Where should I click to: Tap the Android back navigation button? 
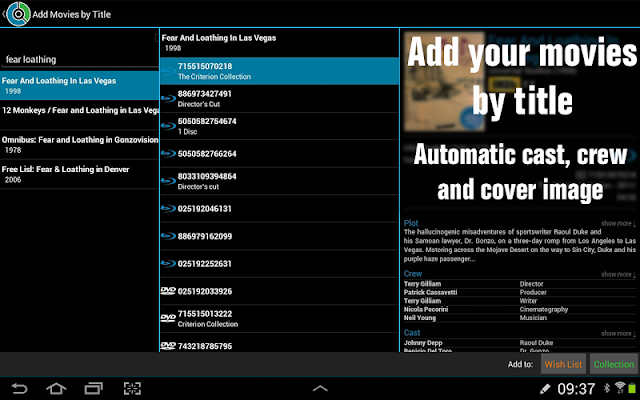[19, 388]
